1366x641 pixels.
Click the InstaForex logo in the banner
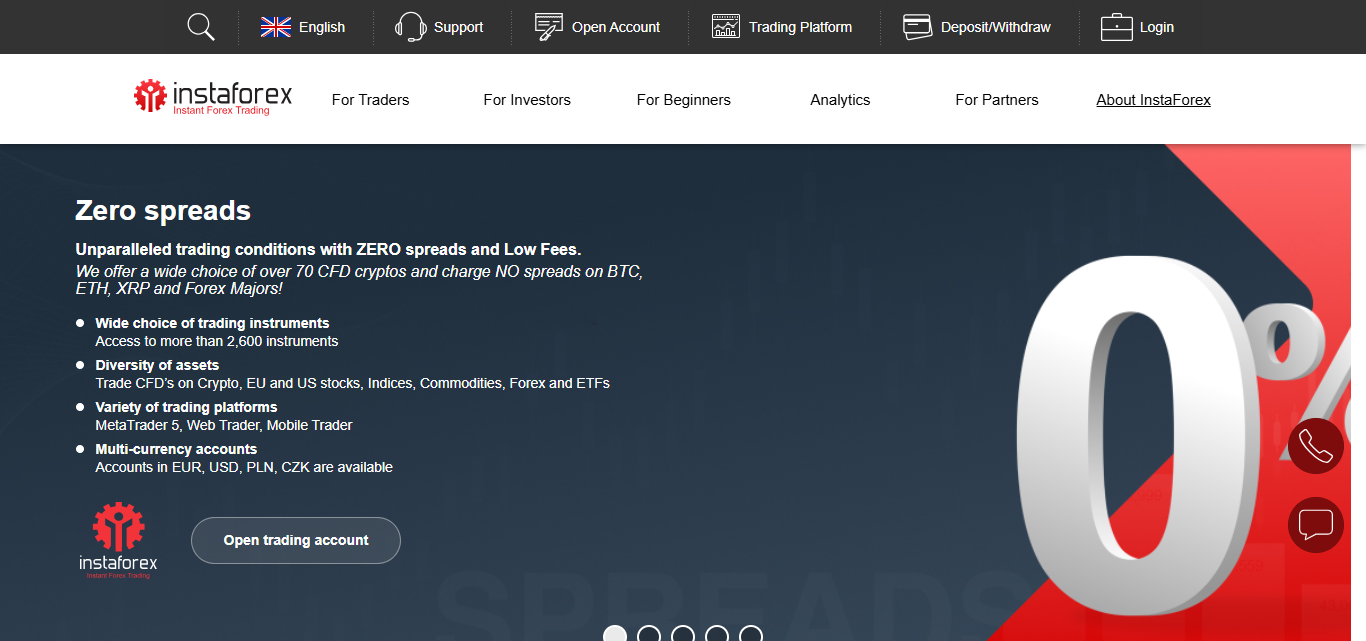click(x=118, y=541)
